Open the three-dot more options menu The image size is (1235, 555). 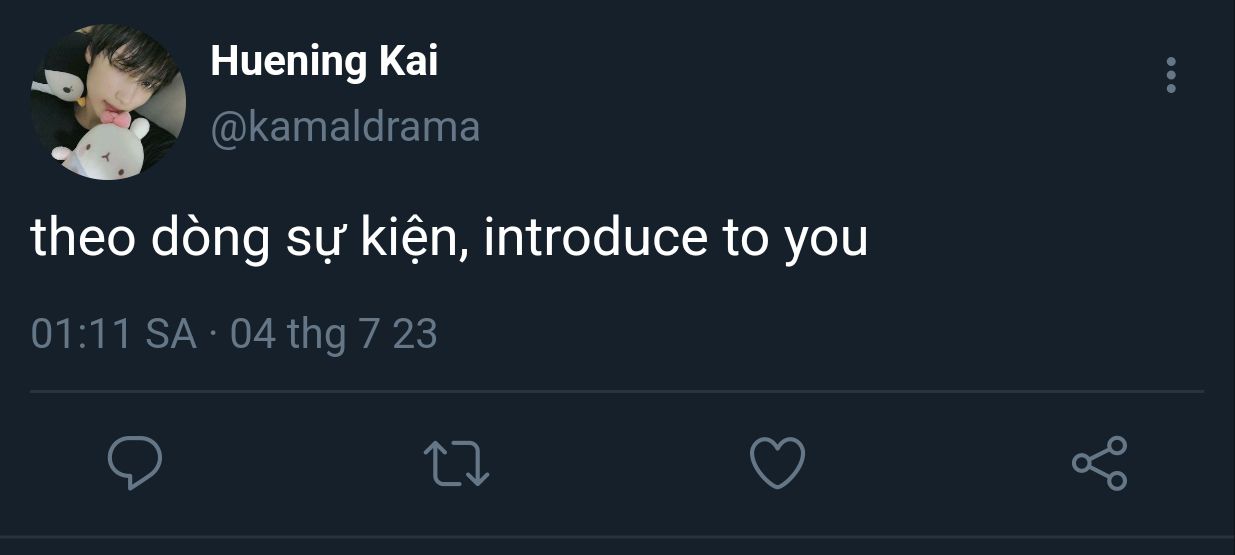1171,76
